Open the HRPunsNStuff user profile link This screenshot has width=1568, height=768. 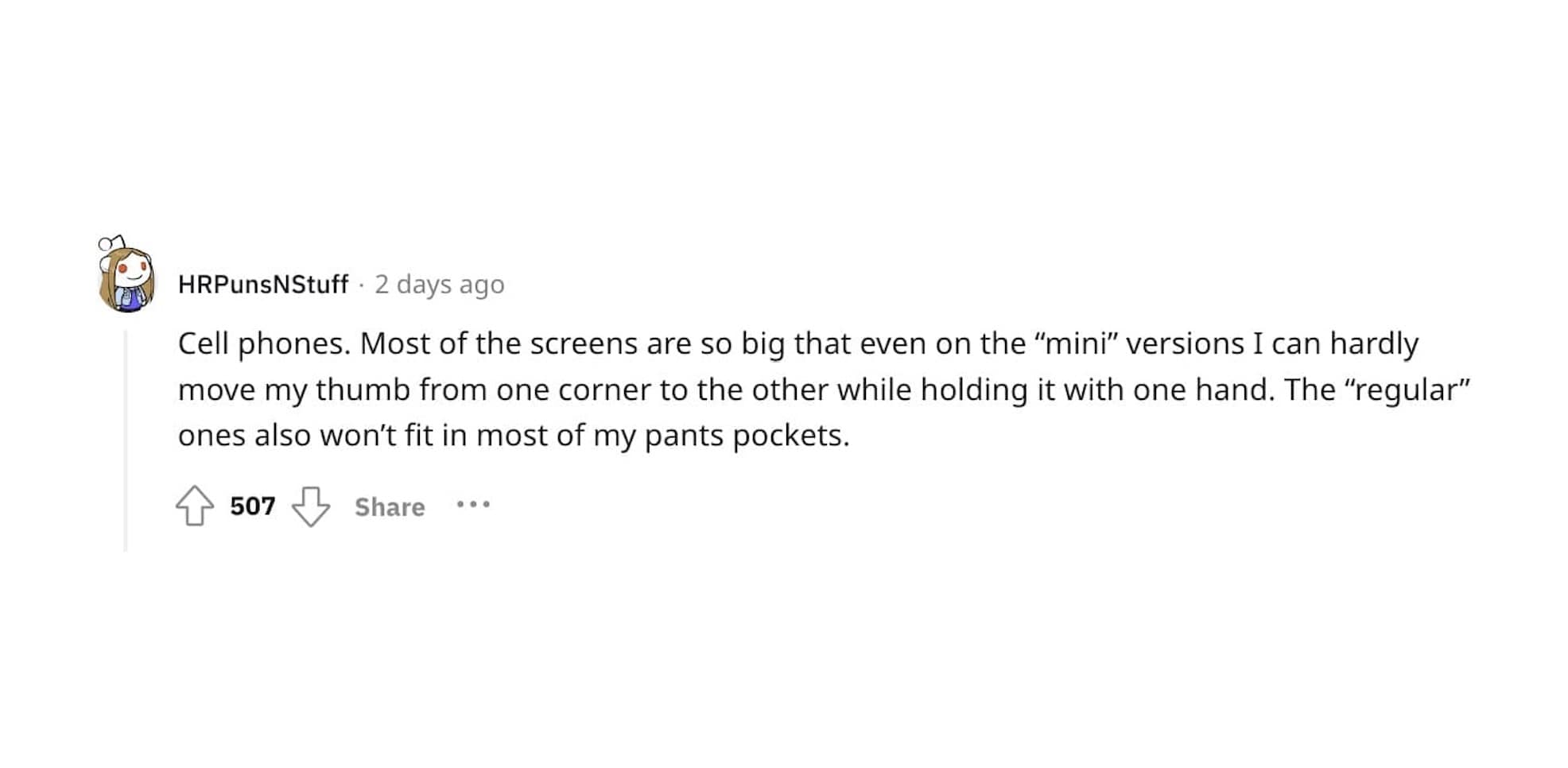[x=263, y=285]
